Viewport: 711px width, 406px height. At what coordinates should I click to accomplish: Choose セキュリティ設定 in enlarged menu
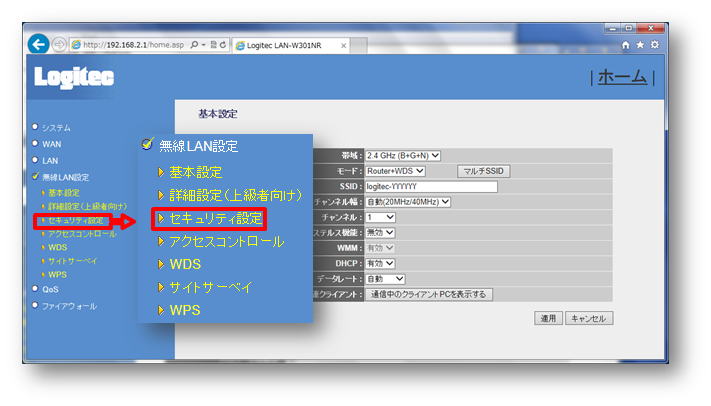(215, 219)
